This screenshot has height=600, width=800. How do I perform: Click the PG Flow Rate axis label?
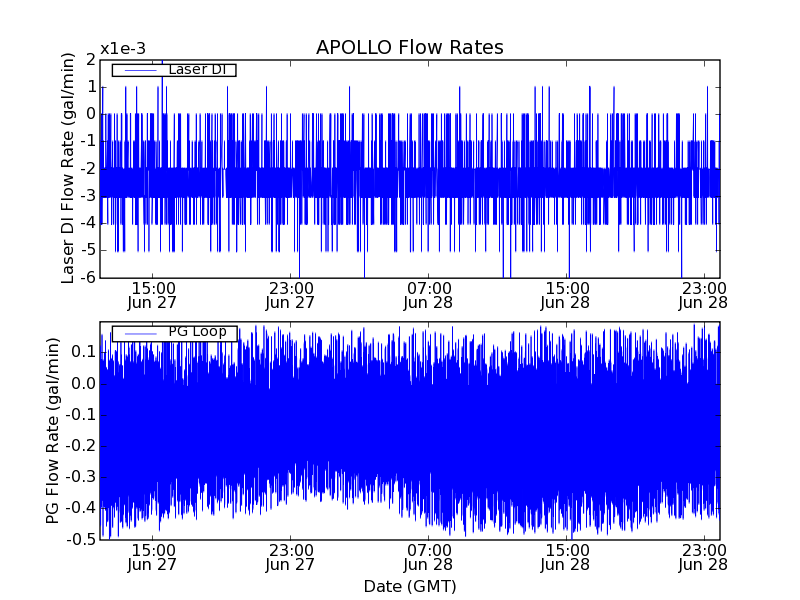tap(52, 430)
